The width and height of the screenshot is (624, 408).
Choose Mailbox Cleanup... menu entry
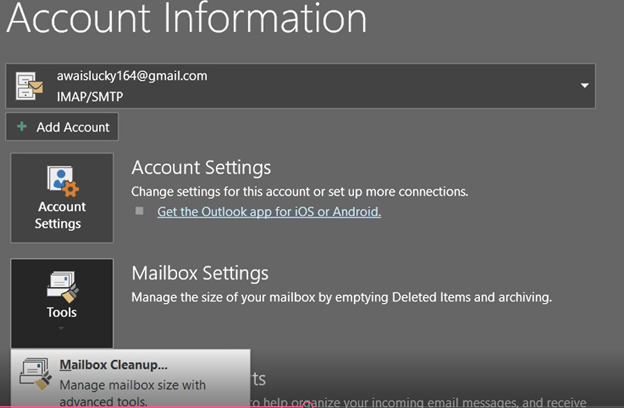click(x=131, y=379)
